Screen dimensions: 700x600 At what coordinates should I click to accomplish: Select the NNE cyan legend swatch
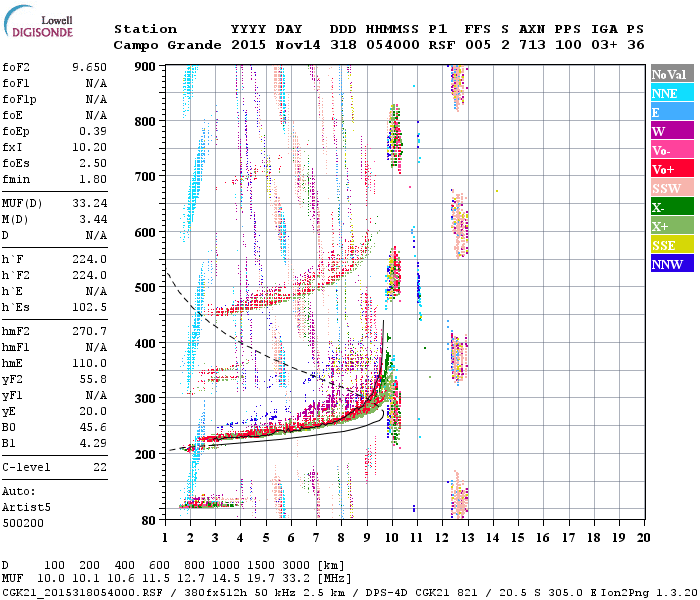click(672, 93)
